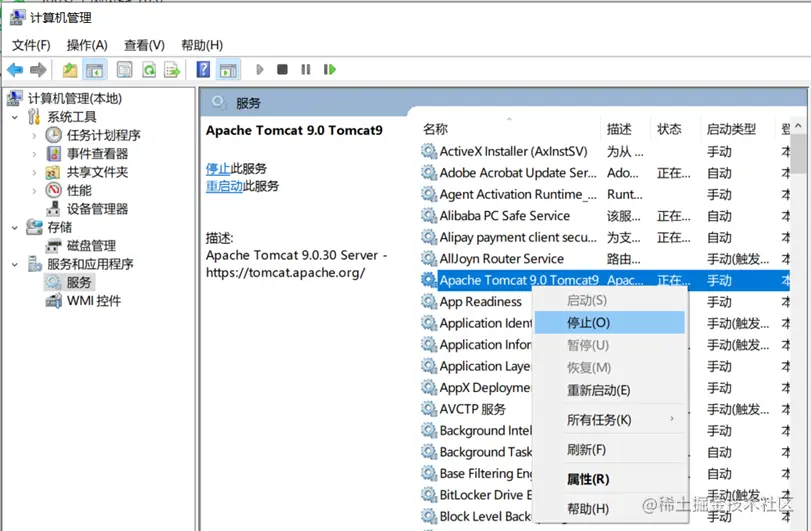
Task: Click the Restart Service toolbar icon
Action: pyautogui.click(x=329, y=69)
